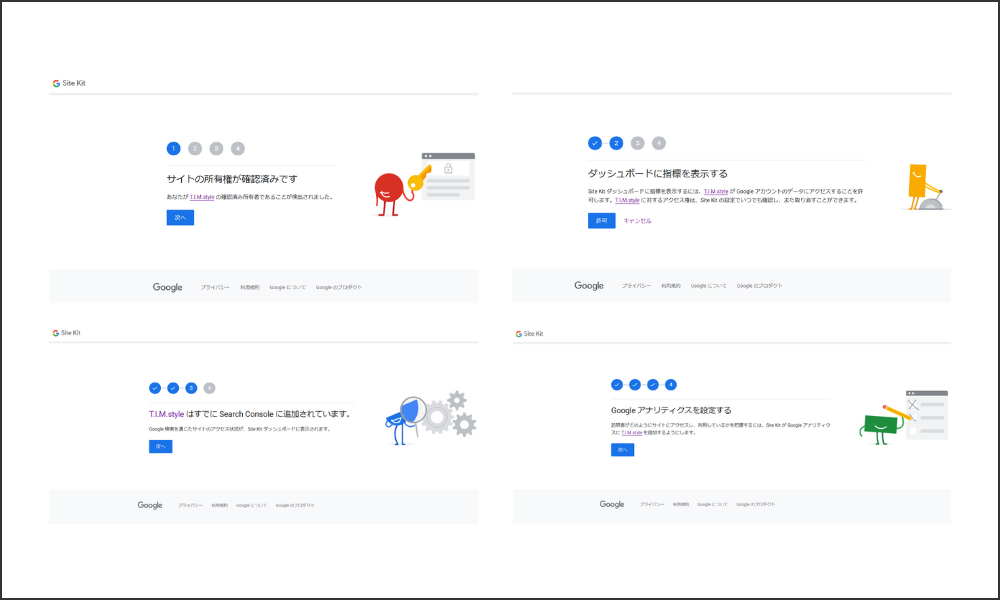Select step 4 circle in the Google アナリティクス screen
The height and width of the screenshot is (600, 1000).
[x=671, y=384]
